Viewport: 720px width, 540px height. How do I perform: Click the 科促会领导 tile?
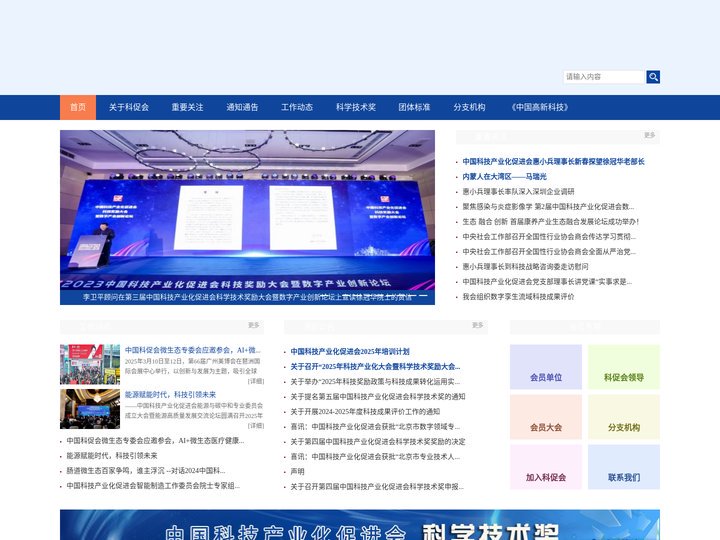pos(624,367)
